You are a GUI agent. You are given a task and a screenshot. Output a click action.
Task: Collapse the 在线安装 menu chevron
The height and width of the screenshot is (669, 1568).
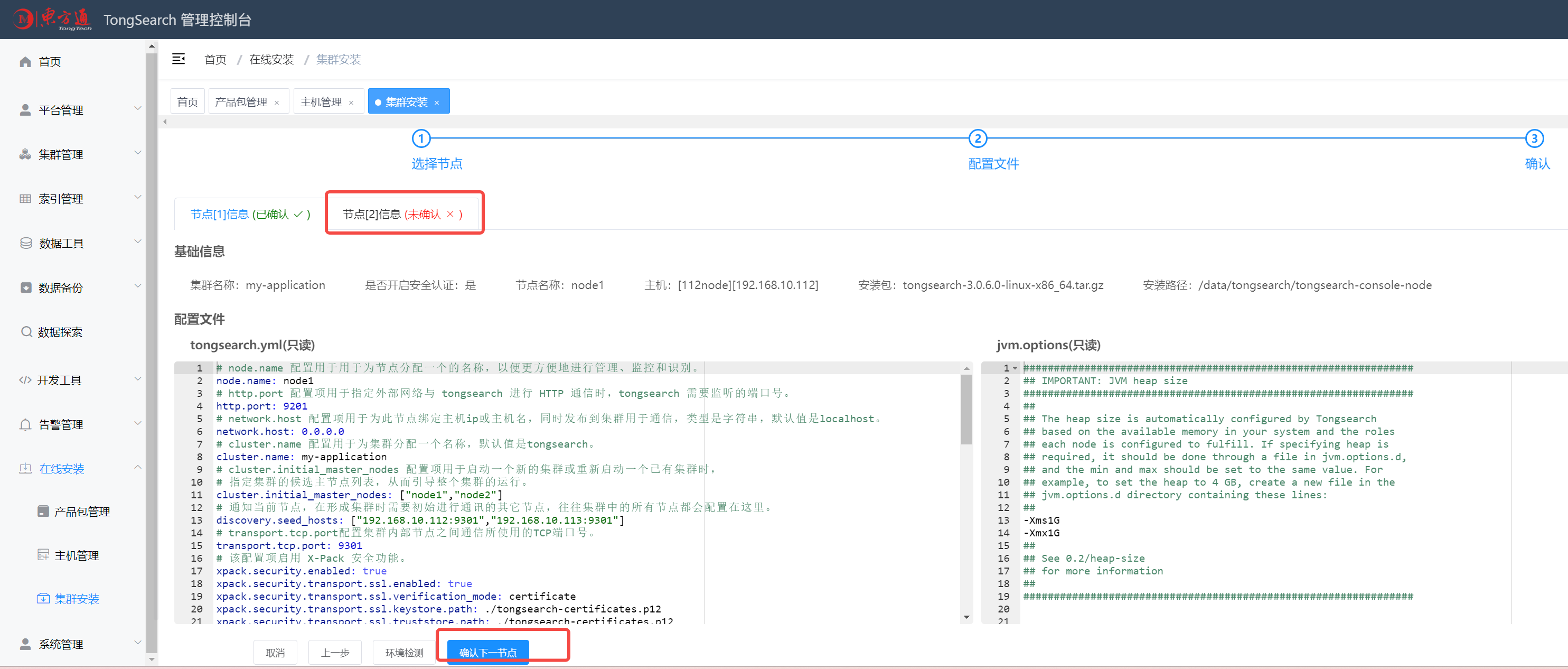pos(137,467)
